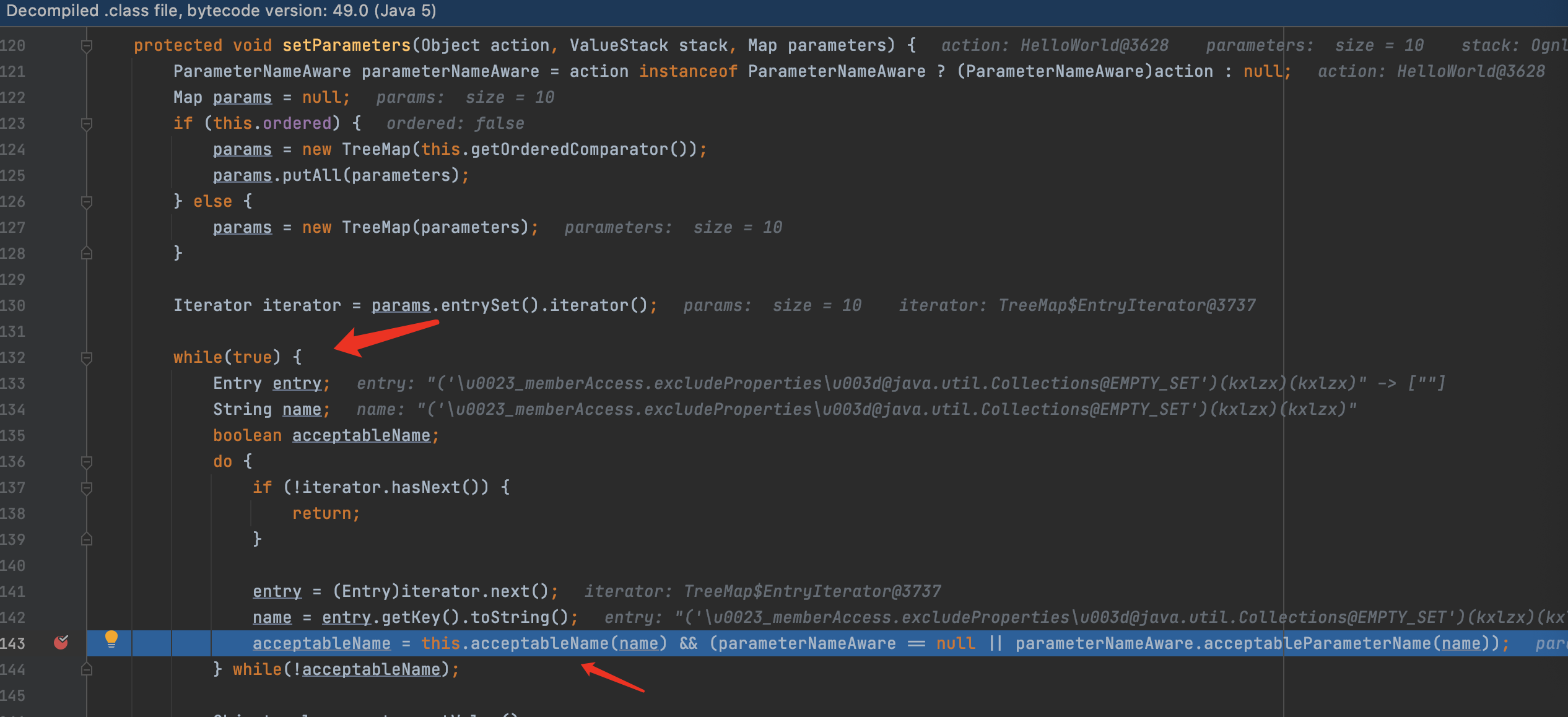
Task: Collapse the setParameters method fold at line 120
Action: click(87, 46)
